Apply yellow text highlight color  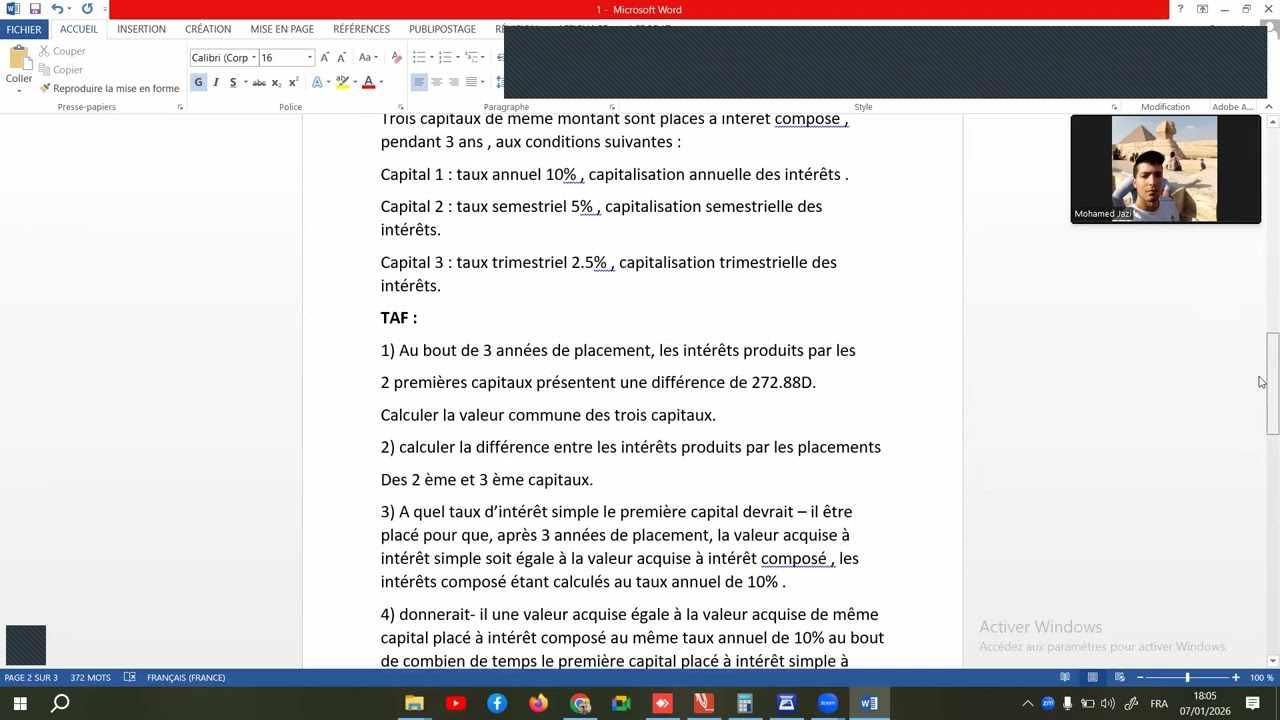[342, 82]
